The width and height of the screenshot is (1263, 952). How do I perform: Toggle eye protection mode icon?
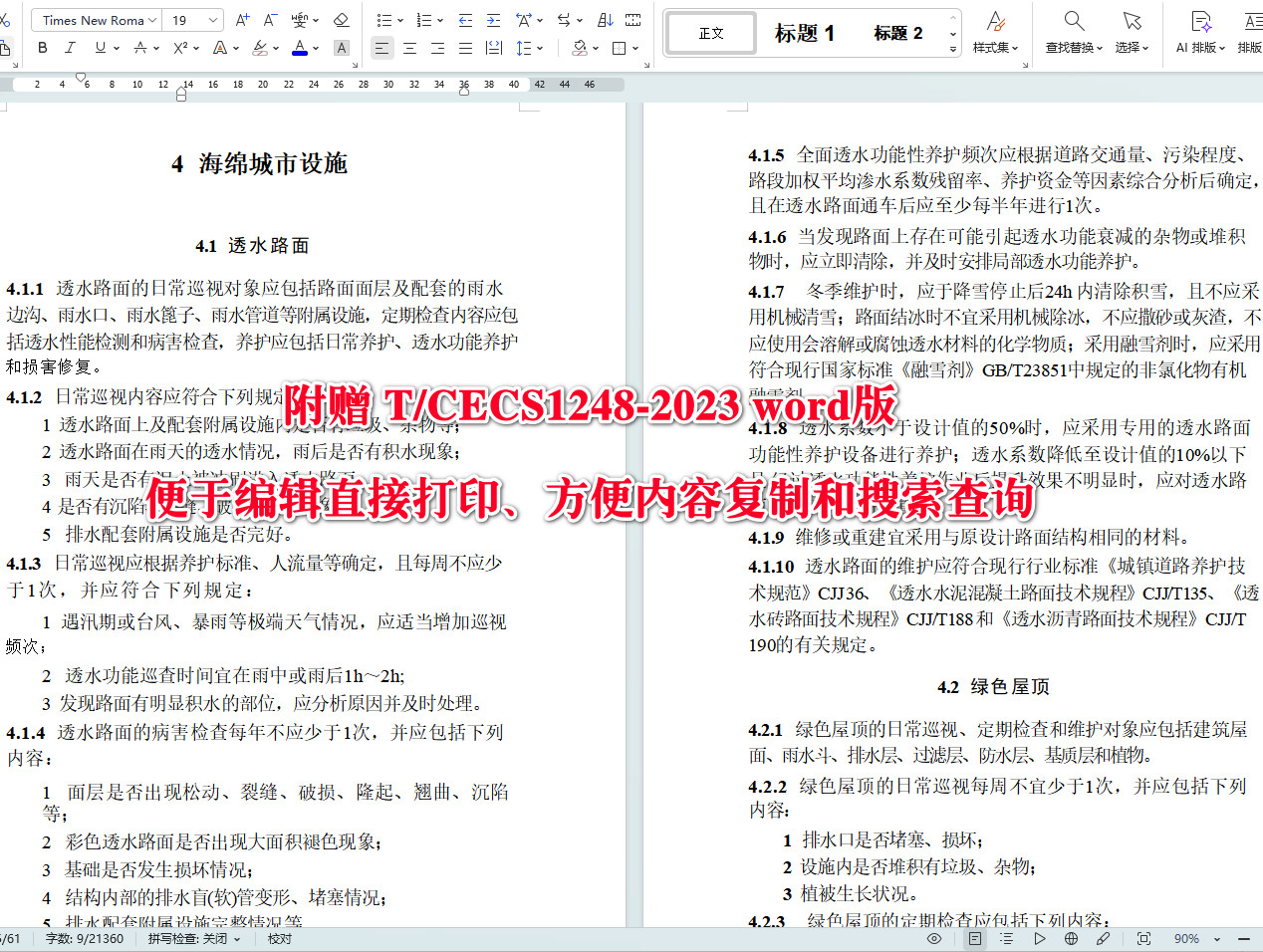point(934,938)
